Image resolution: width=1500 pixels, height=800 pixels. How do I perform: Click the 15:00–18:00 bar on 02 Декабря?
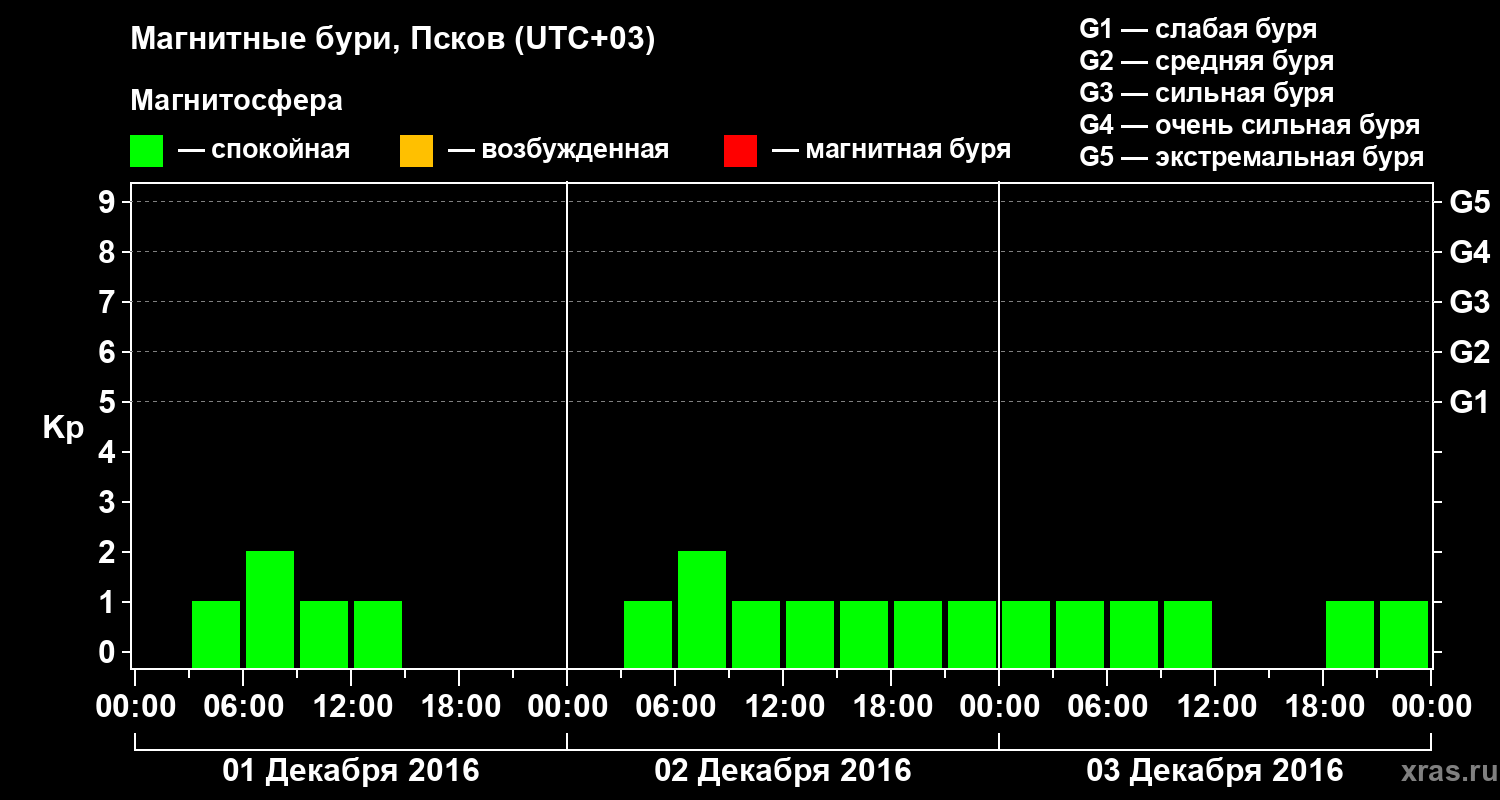pos(864,634)
